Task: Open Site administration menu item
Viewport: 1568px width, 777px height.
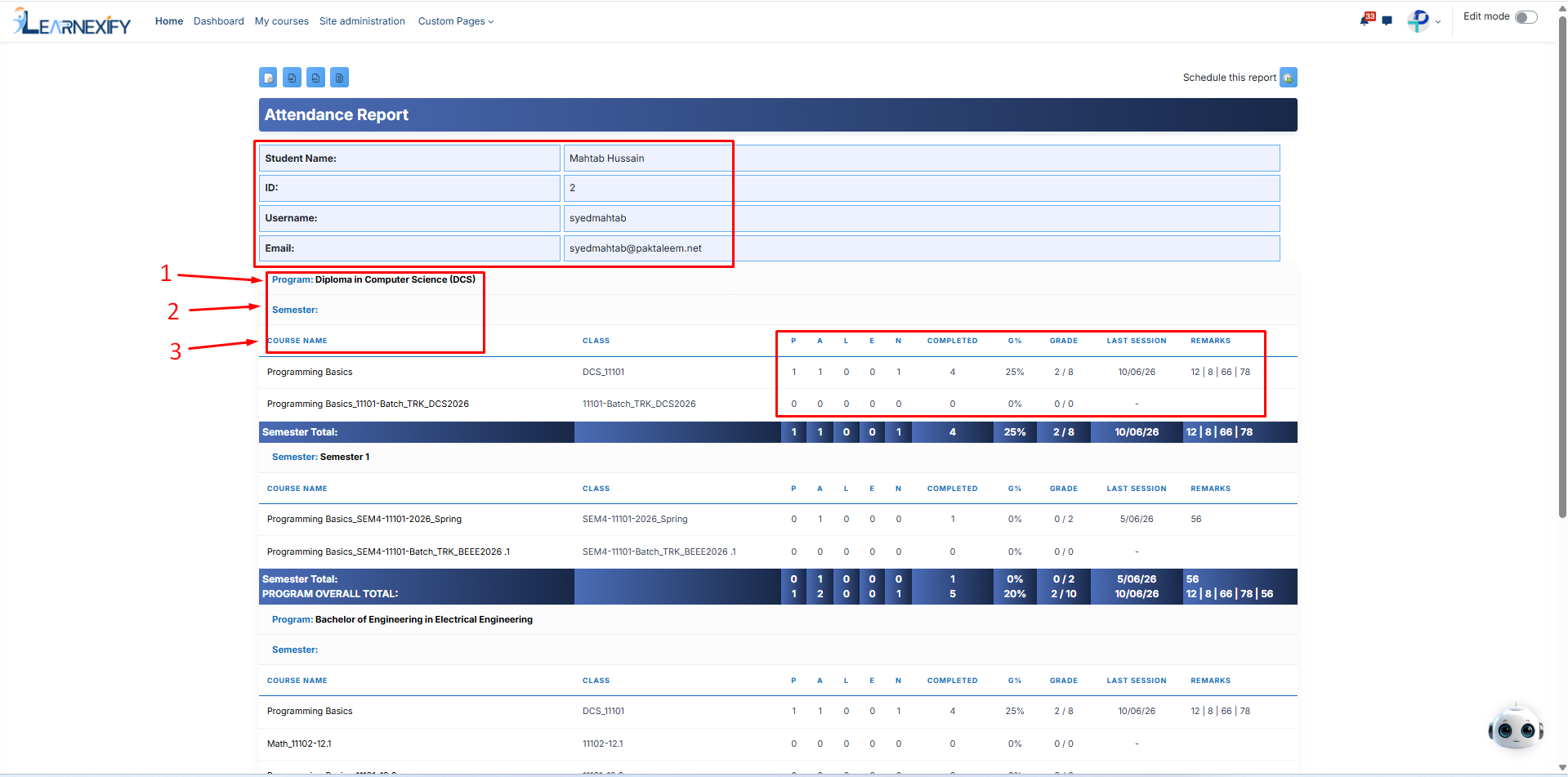Action: pyautogui.click(x=362, y=21)
